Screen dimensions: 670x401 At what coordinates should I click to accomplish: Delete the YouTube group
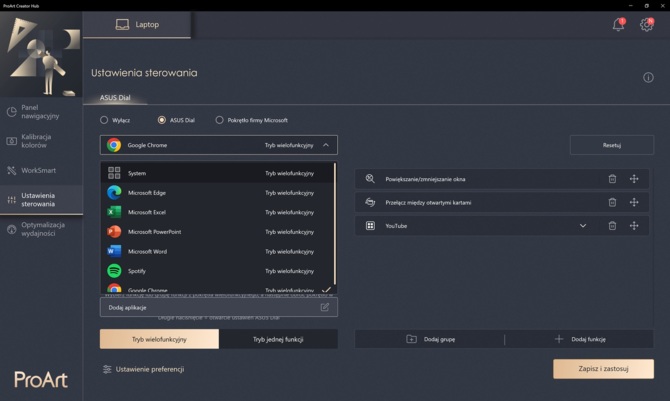point(612,225)
